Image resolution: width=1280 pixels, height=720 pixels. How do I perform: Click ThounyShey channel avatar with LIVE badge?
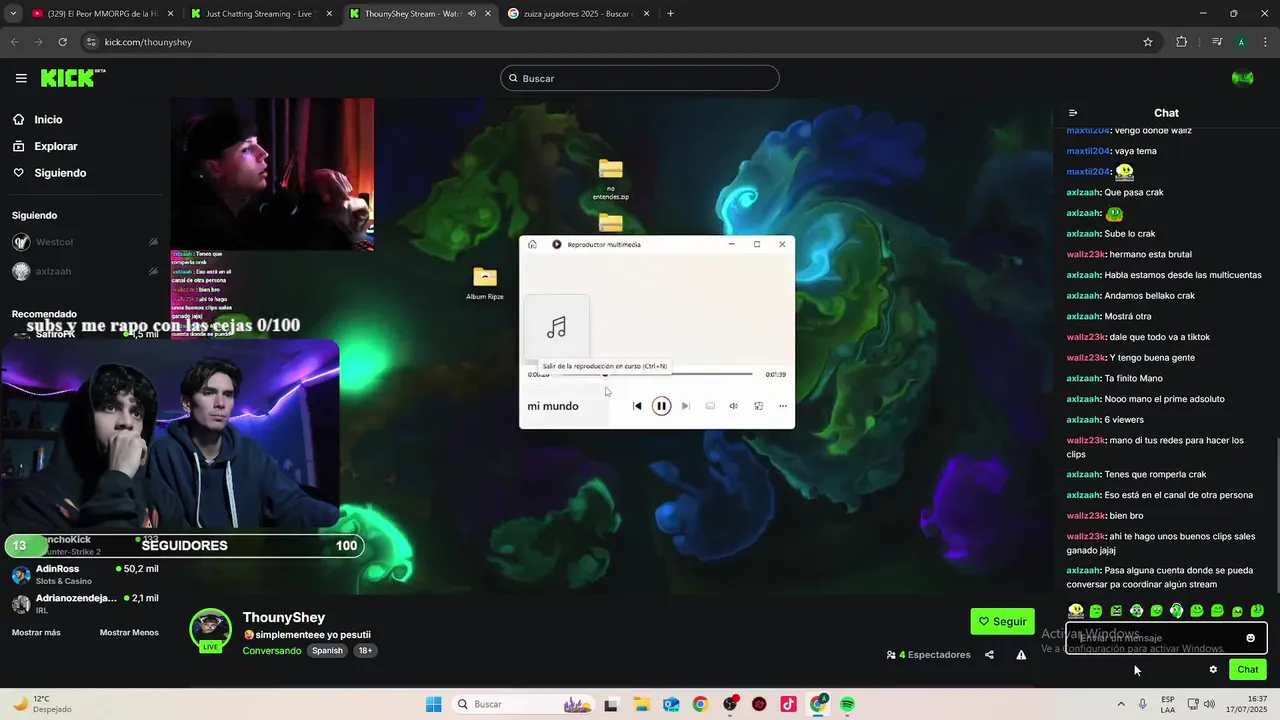tap(210, 630)
